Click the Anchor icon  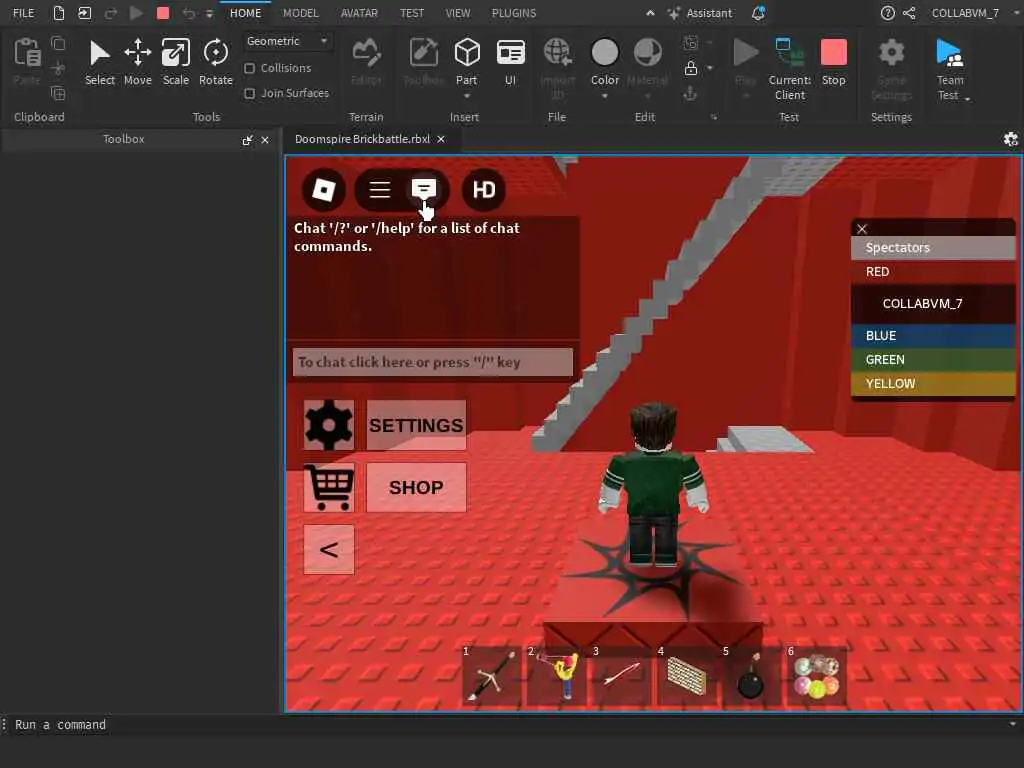click(x=690, y=94)
